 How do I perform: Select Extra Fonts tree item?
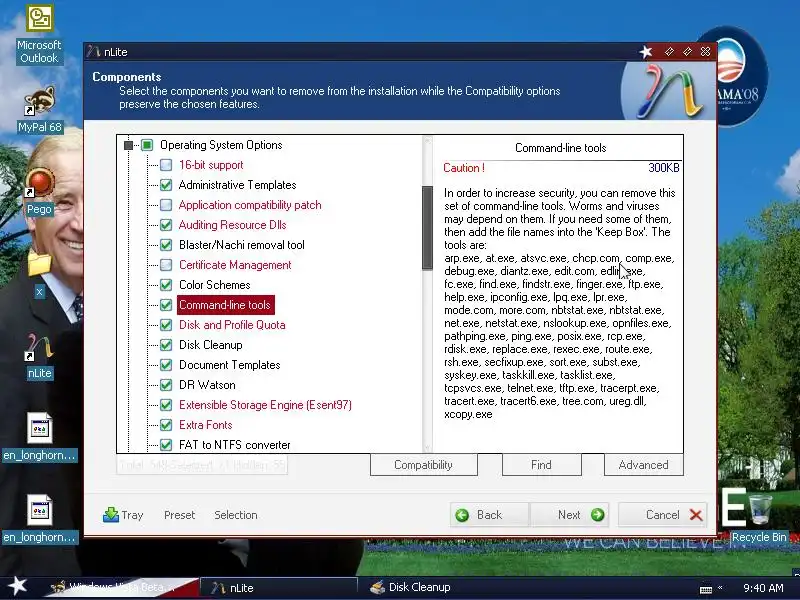point(206,424)
